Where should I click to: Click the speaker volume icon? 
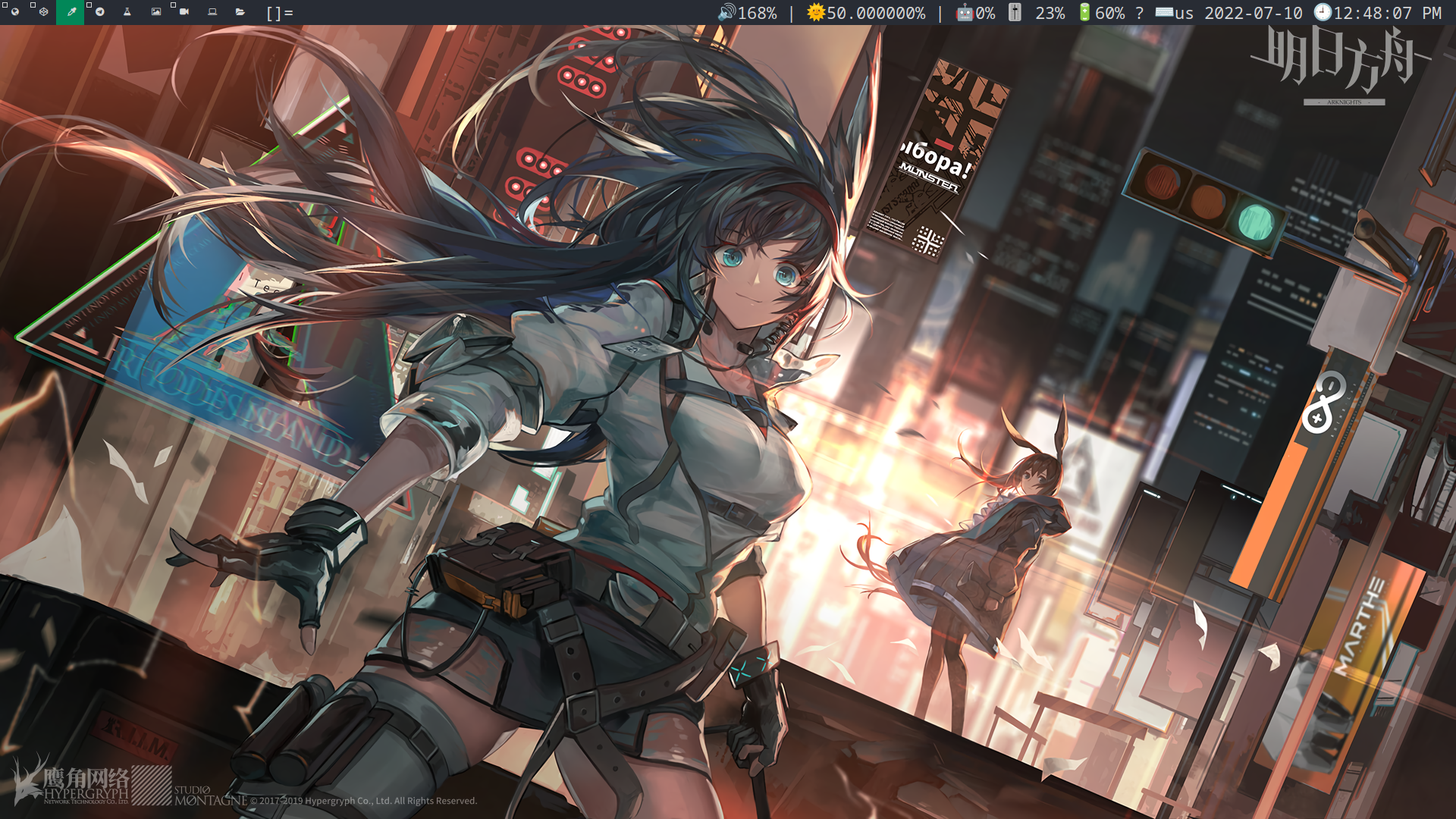point(726,12)
